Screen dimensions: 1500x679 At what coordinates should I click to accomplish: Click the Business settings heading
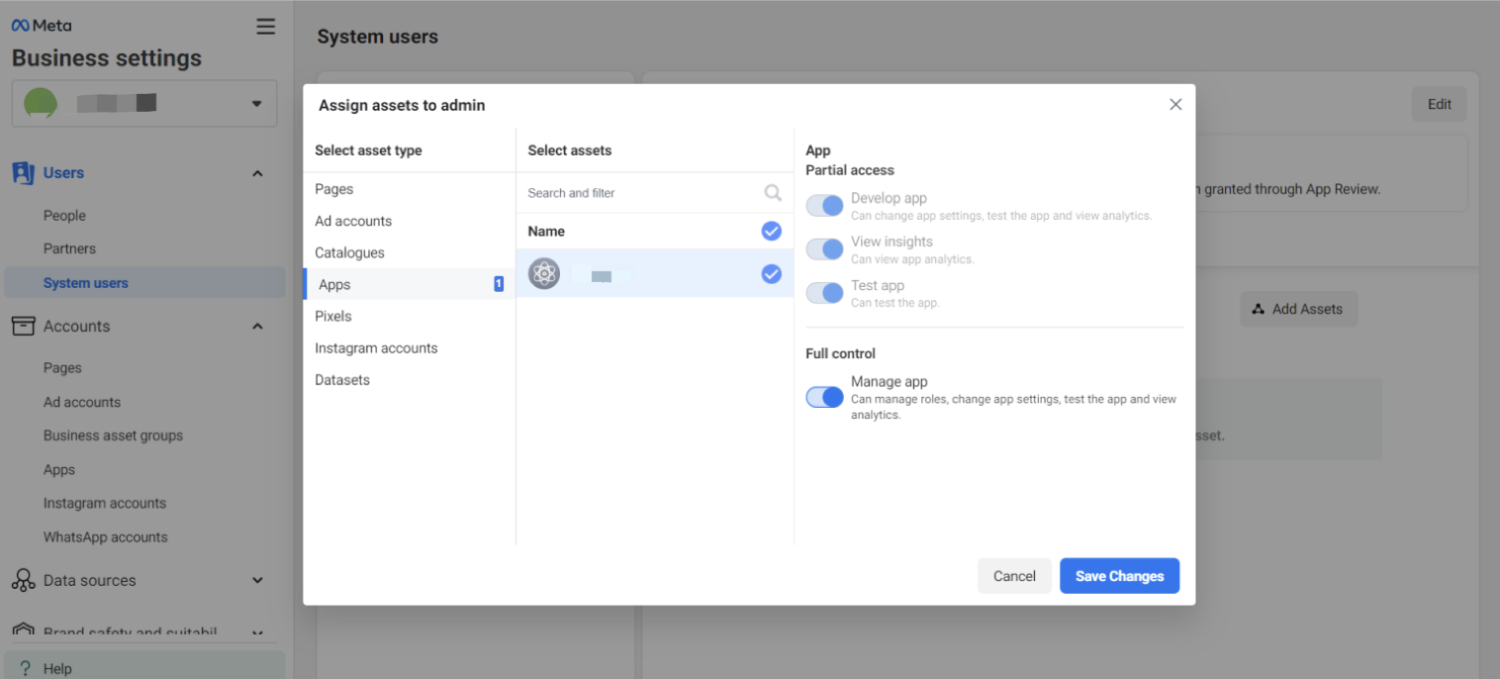tap(107, 58)
